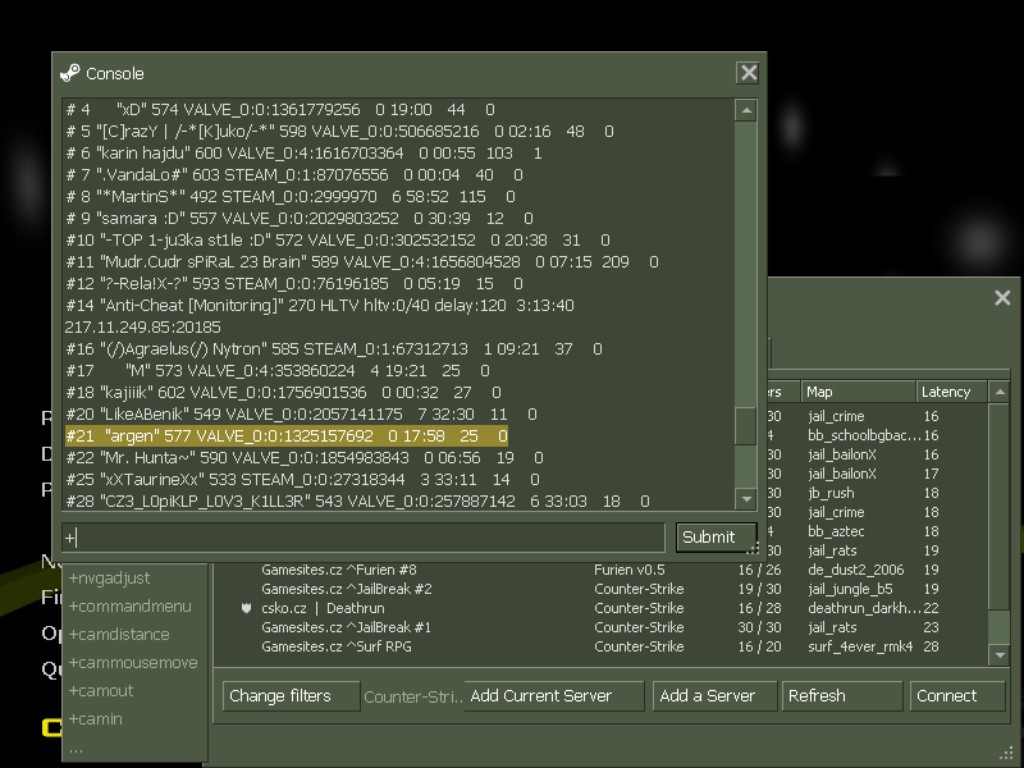The width and height of the screenshot is (1024, 768).
Task: Click the "M" player line #17
Action: (278, 370)
